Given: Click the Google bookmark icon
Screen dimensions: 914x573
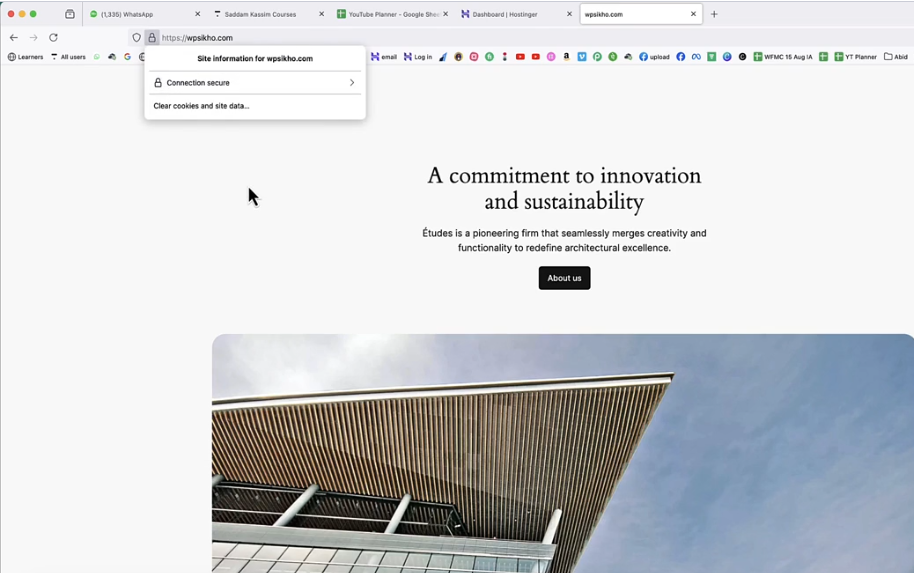Looking at the screenshot, I should [127, 57].
